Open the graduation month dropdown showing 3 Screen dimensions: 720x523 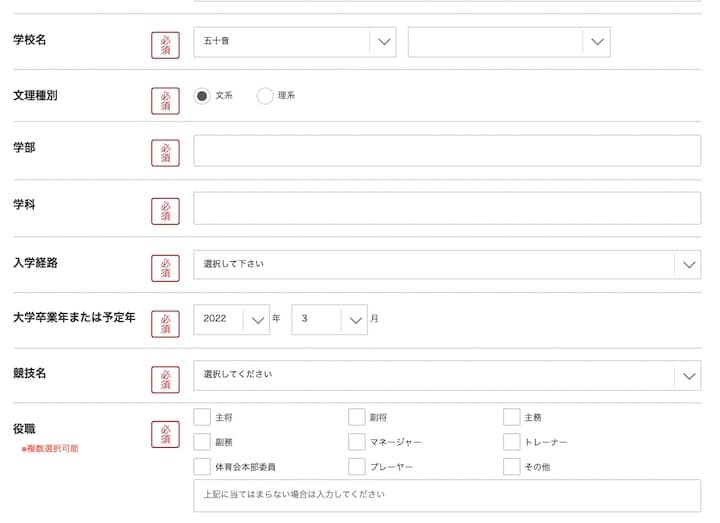tap(330, 319)
